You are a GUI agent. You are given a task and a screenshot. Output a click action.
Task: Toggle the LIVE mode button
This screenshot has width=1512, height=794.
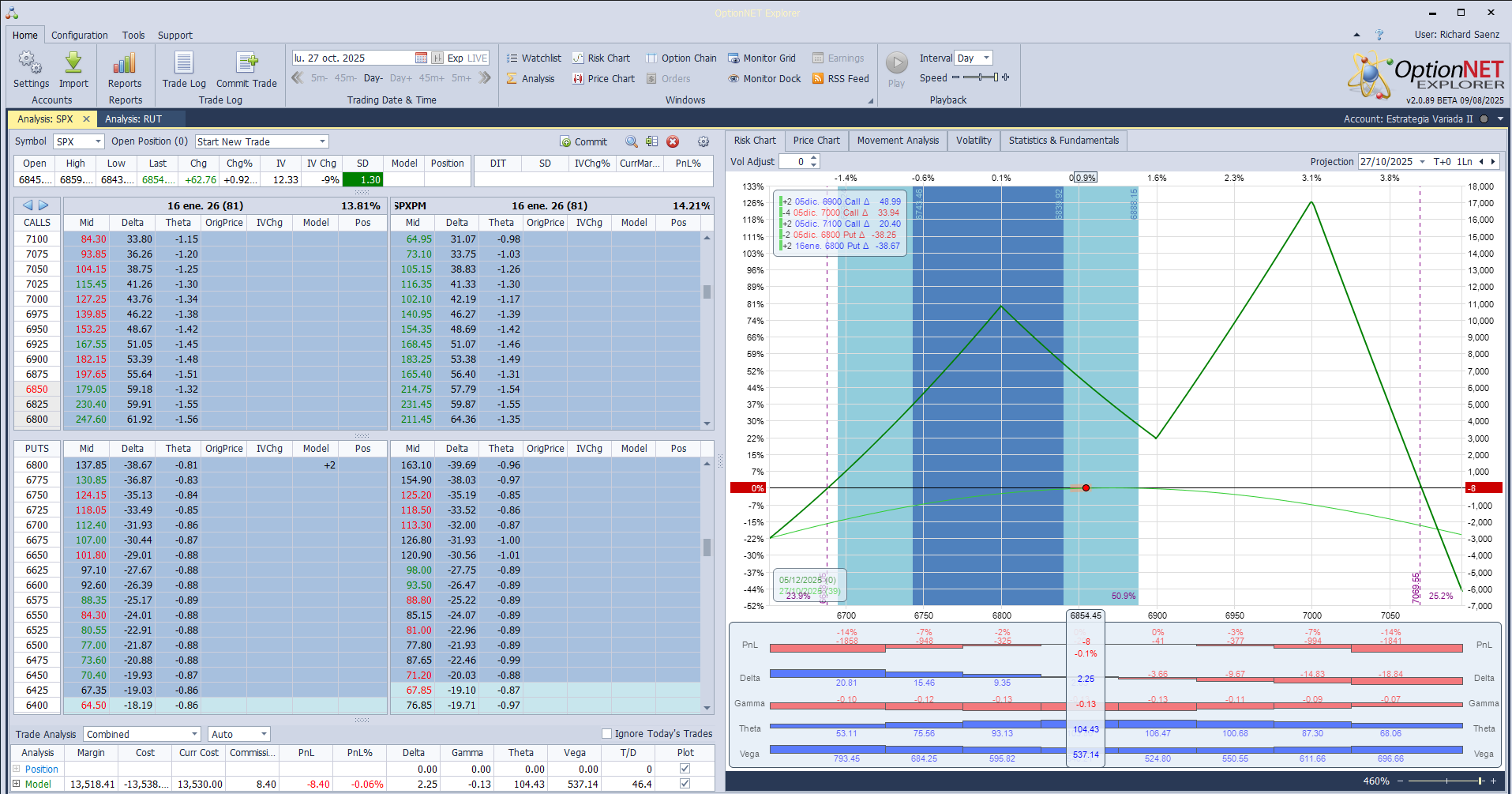pyautogui.click(x=478, y=58)
